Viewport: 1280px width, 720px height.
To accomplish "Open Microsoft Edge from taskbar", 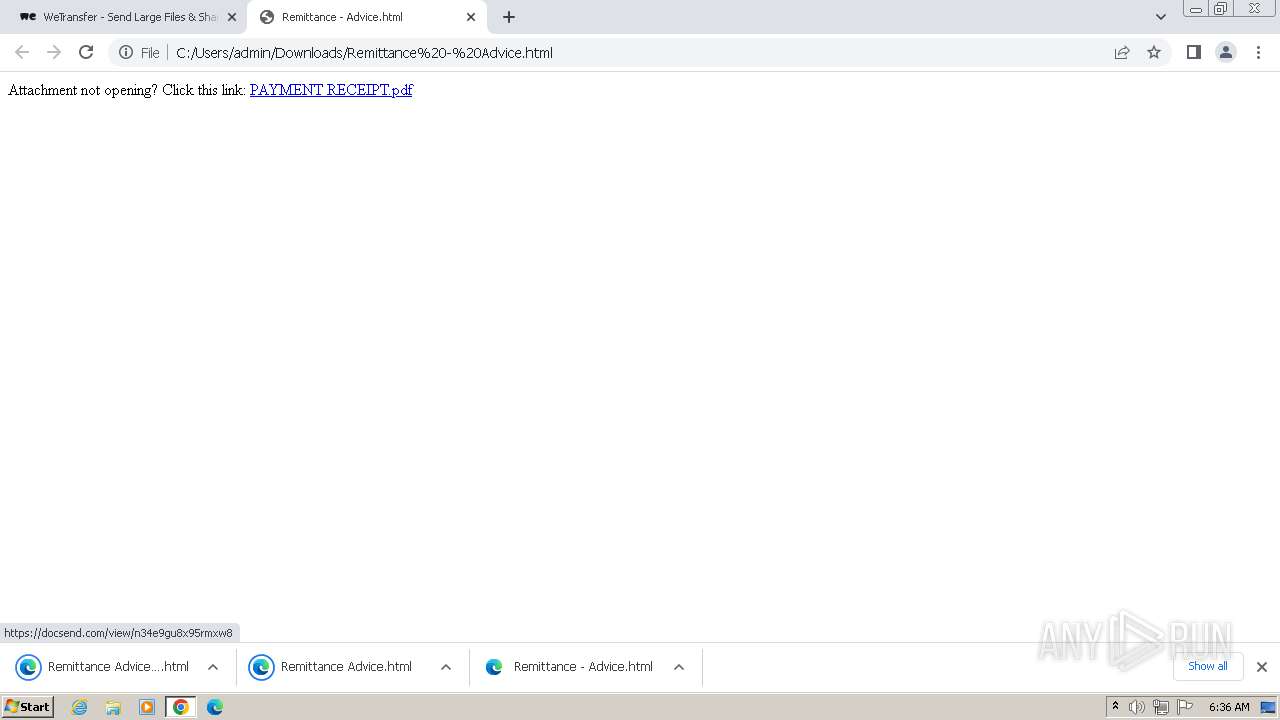I will 215,707.
